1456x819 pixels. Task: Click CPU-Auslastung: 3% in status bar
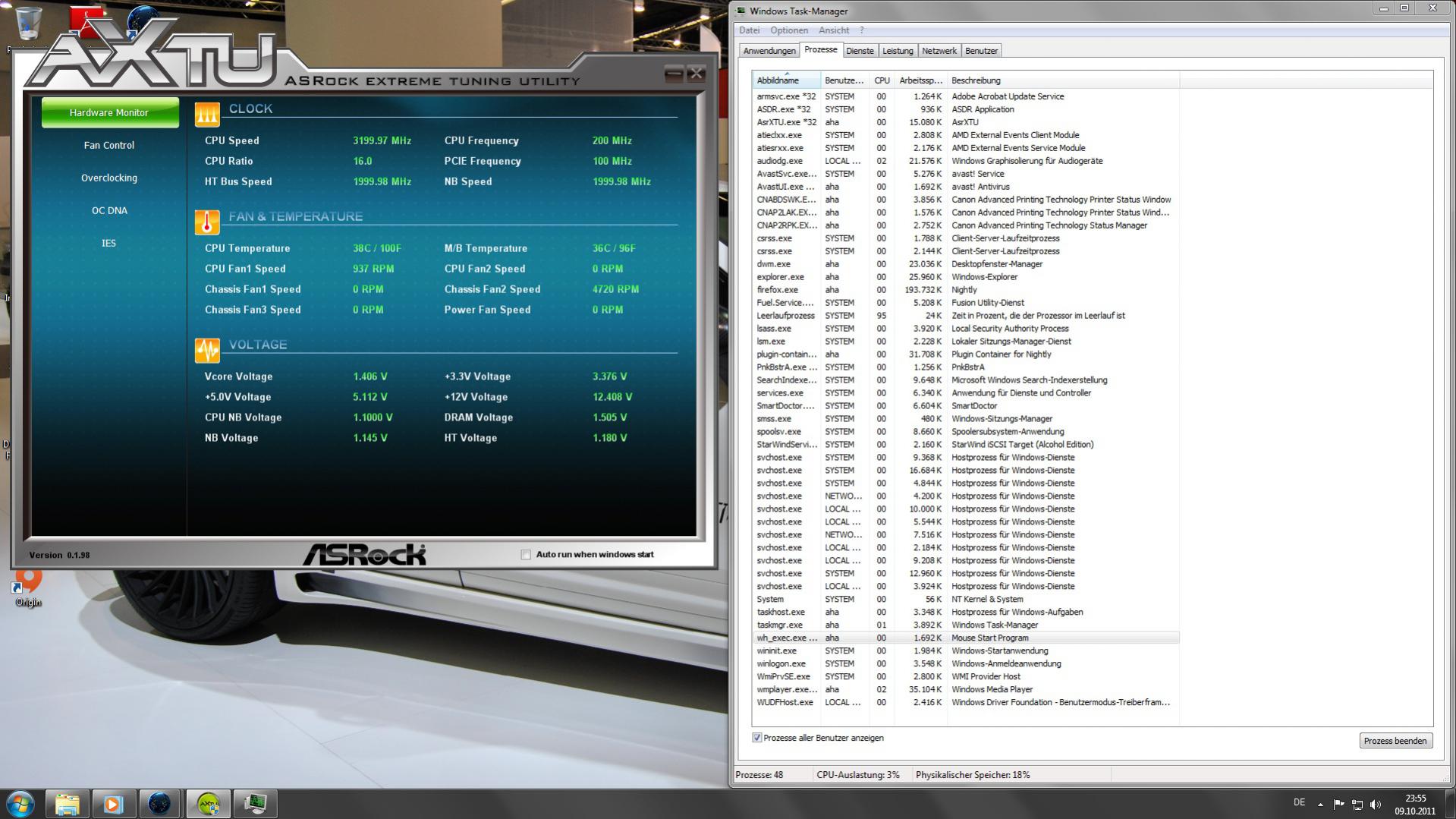pos(858,775)
